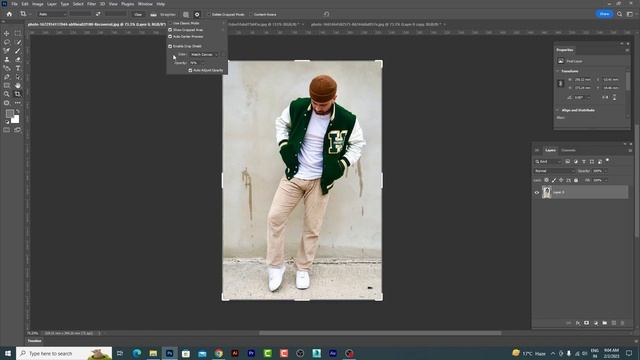The width and height of the screenshot is (640, 360).
Task: Open the File menu
Action: [x=14, y=4]
